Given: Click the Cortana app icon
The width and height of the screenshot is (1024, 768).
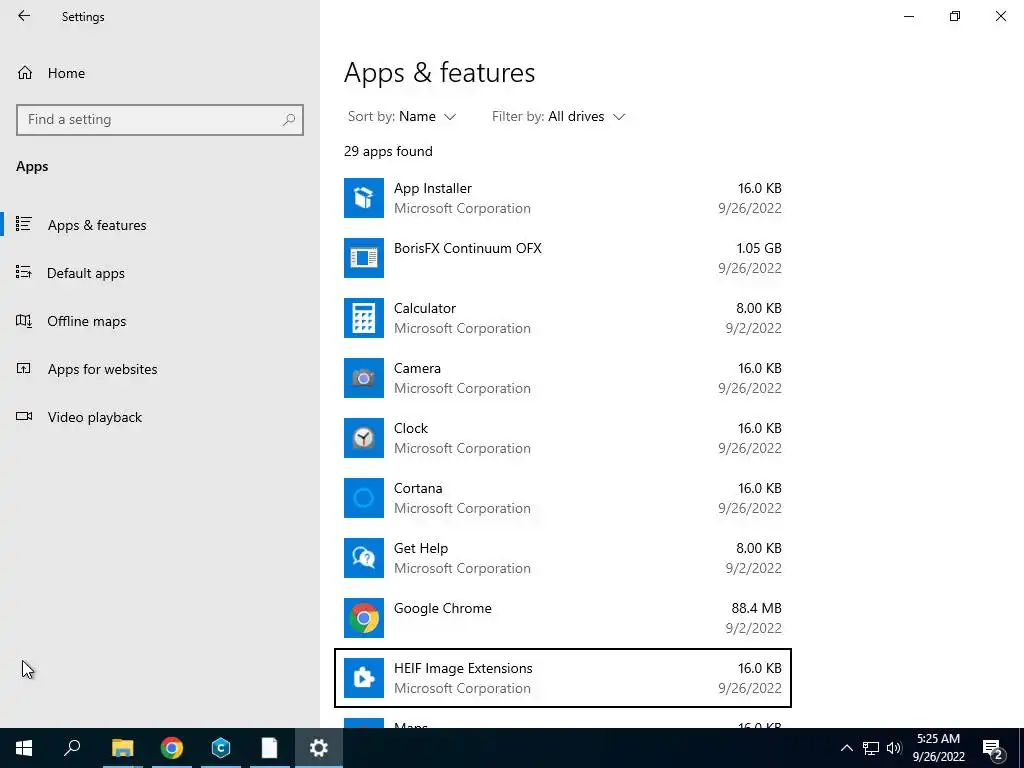Looking at the screenshot, I should click(x=364, y=498).
